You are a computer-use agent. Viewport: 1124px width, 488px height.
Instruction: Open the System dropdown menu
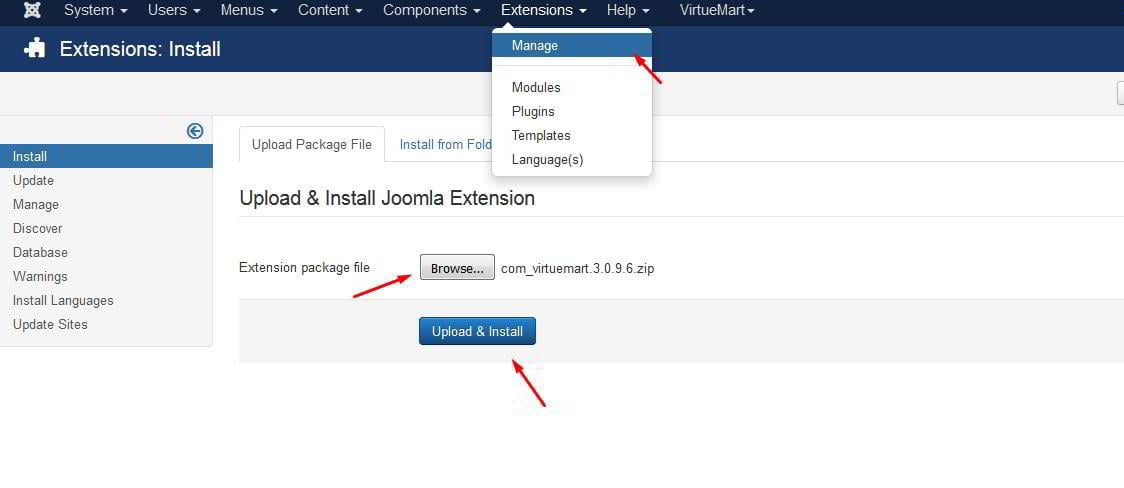click(x=95, y=11)
